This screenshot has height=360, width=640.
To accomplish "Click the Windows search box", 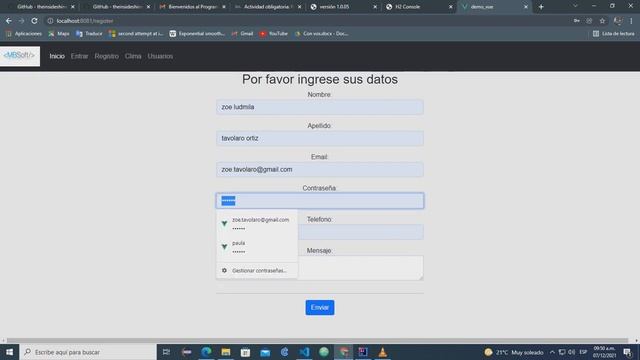I will (88, 352).
